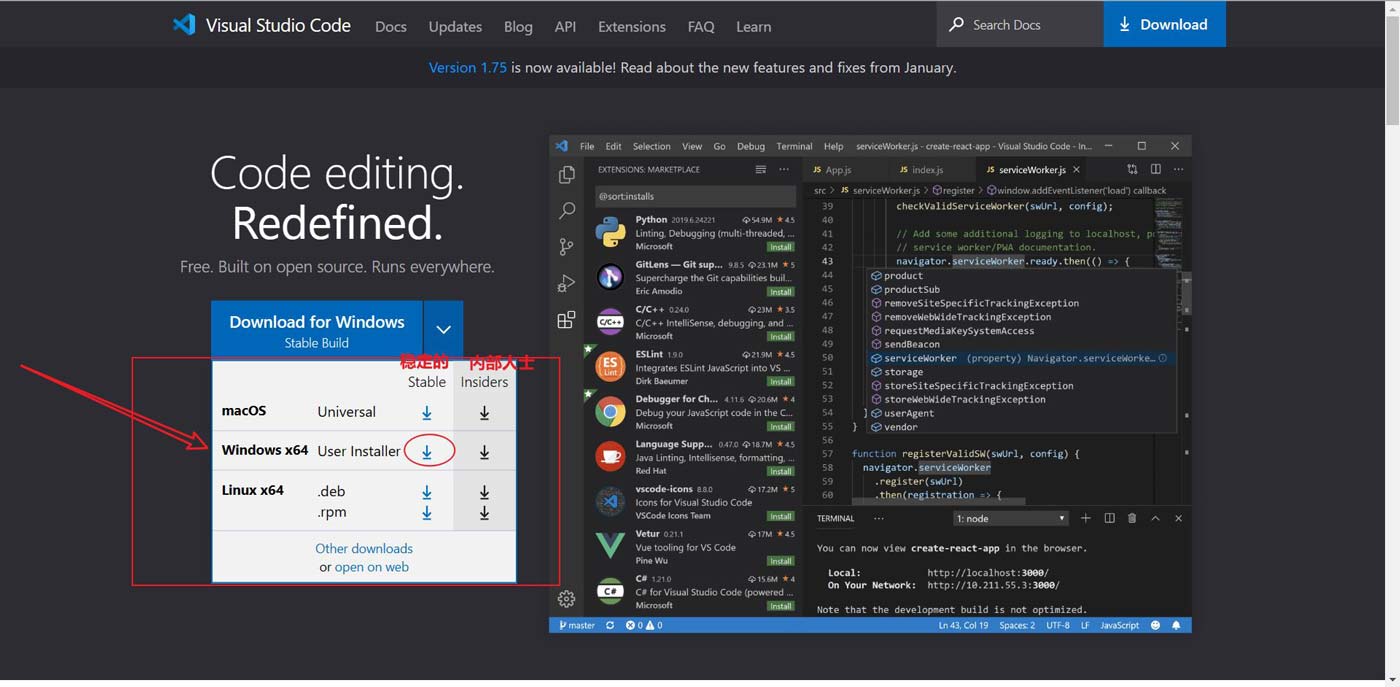Download Linux .rpm Insiders package

[x=484, y=513]
